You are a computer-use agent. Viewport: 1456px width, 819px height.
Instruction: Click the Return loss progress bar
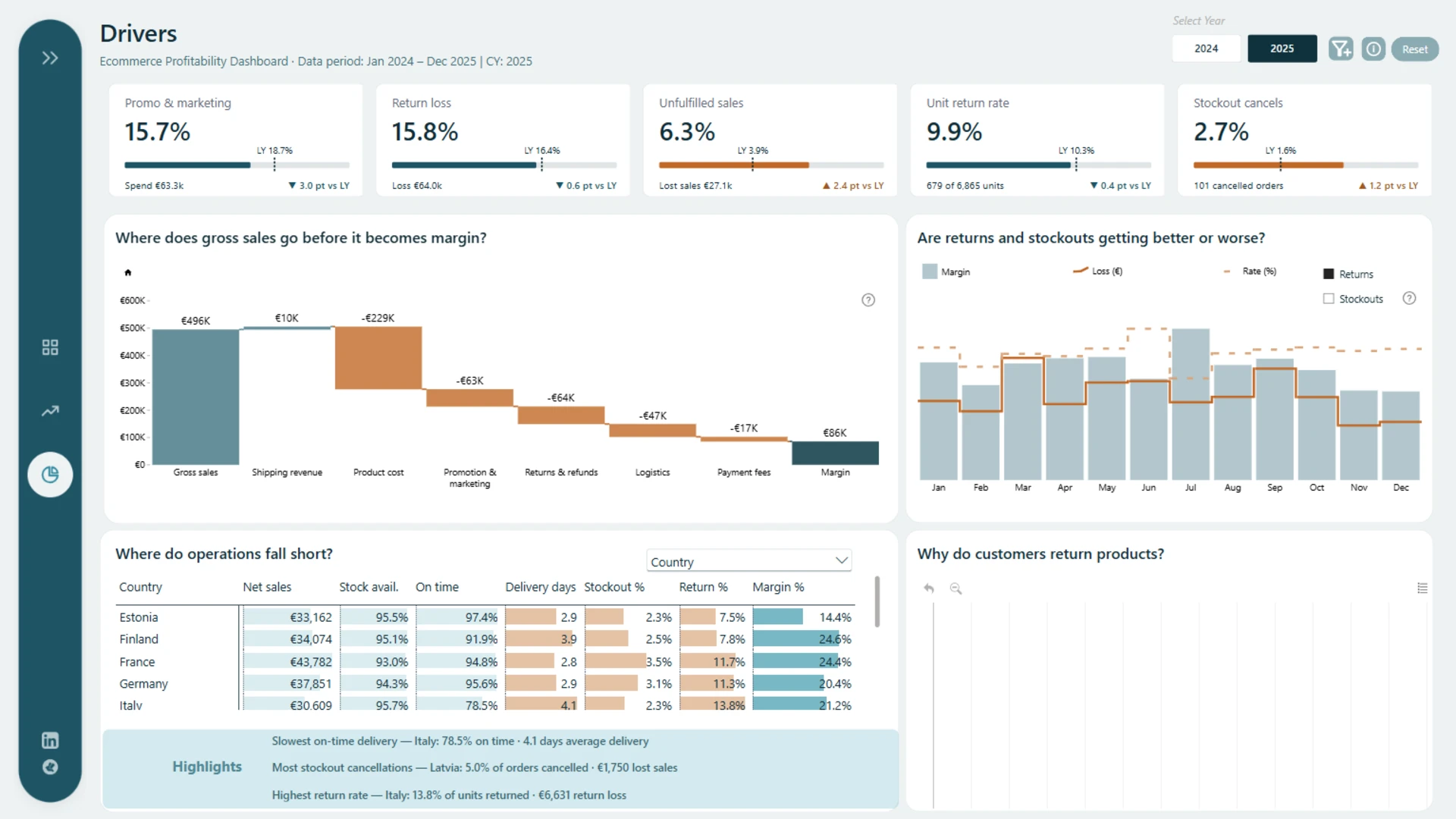point(504,165)
